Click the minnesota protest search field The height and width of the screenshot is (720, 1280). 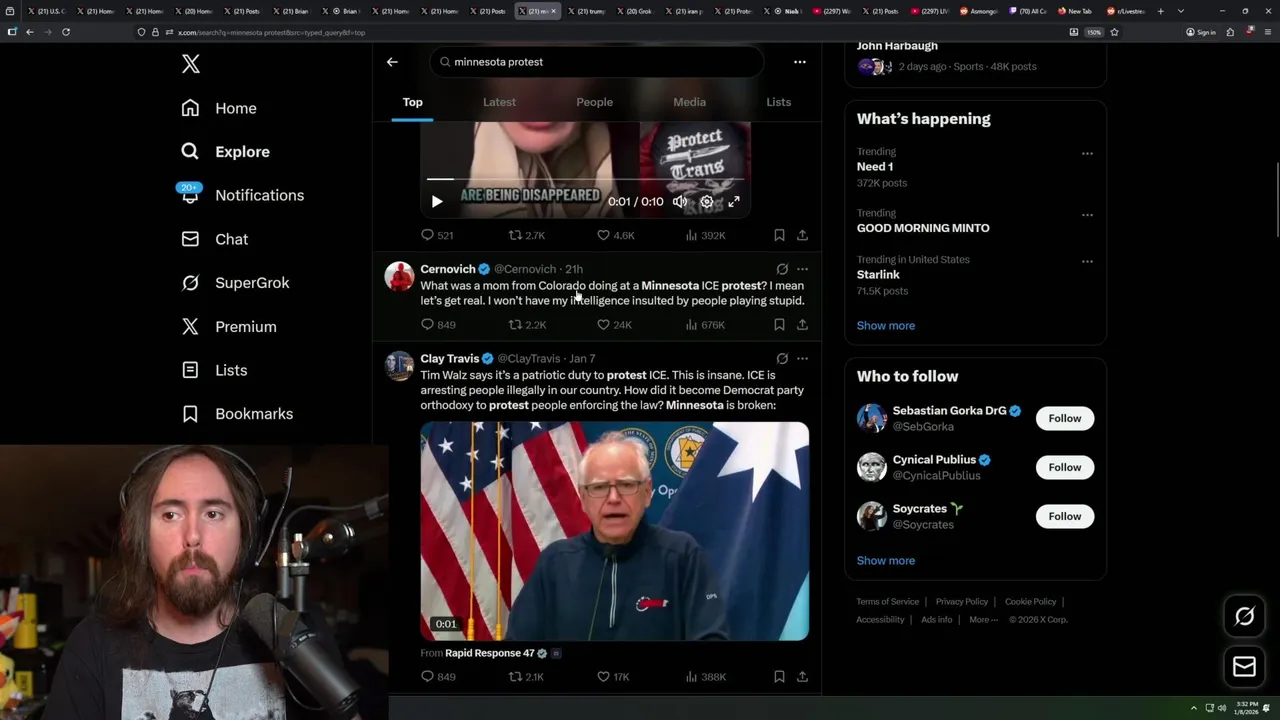pyautogui.click(x=597, y=62)
